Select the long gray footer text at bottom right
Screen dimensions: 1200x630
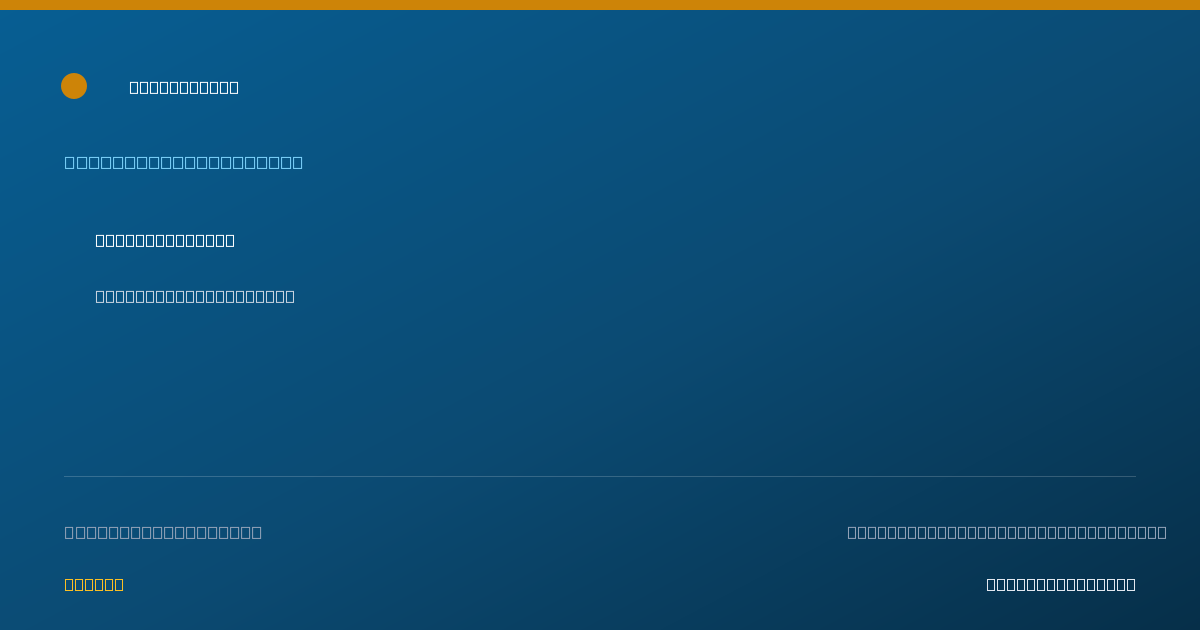point(1007,532)
